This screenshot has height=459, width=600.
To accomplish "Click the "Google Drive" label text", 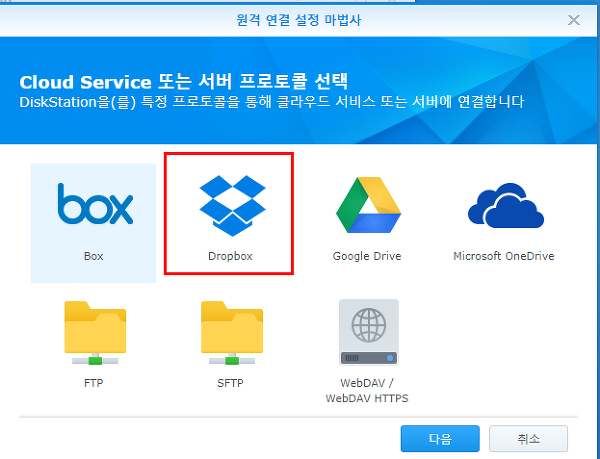I will (367, 256).
